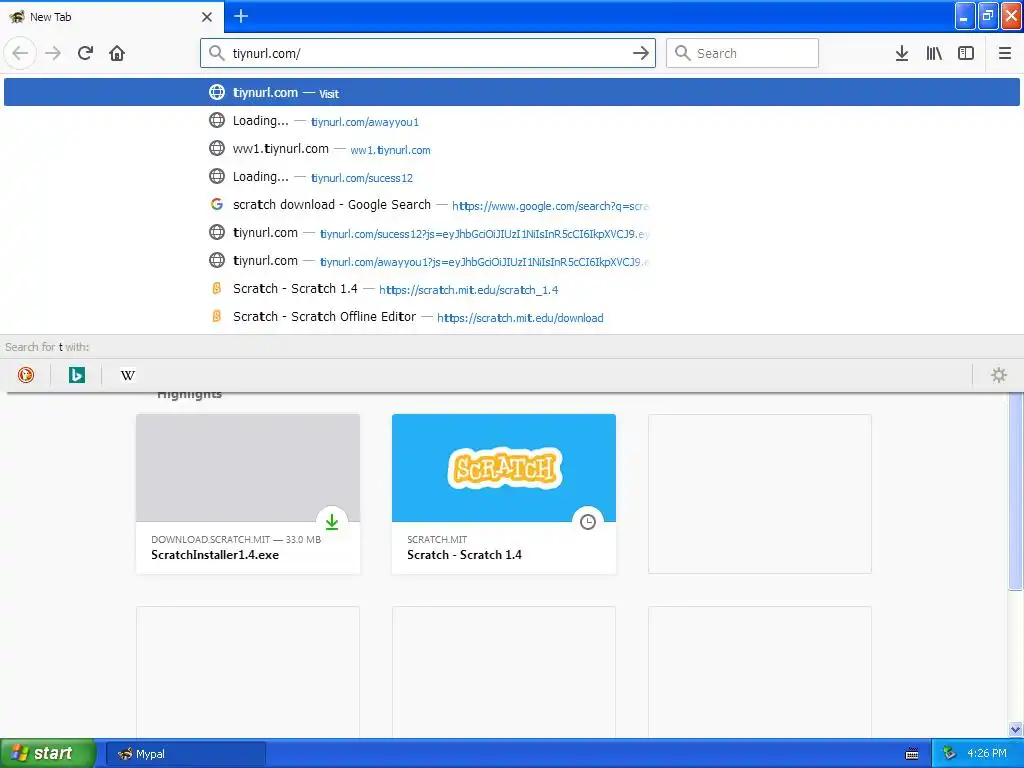Viewport: 1024px width, 768px height.
Task: Visit the tiynurl.com top suggestion
Action: pyautogui.click(x=512, y=92)
